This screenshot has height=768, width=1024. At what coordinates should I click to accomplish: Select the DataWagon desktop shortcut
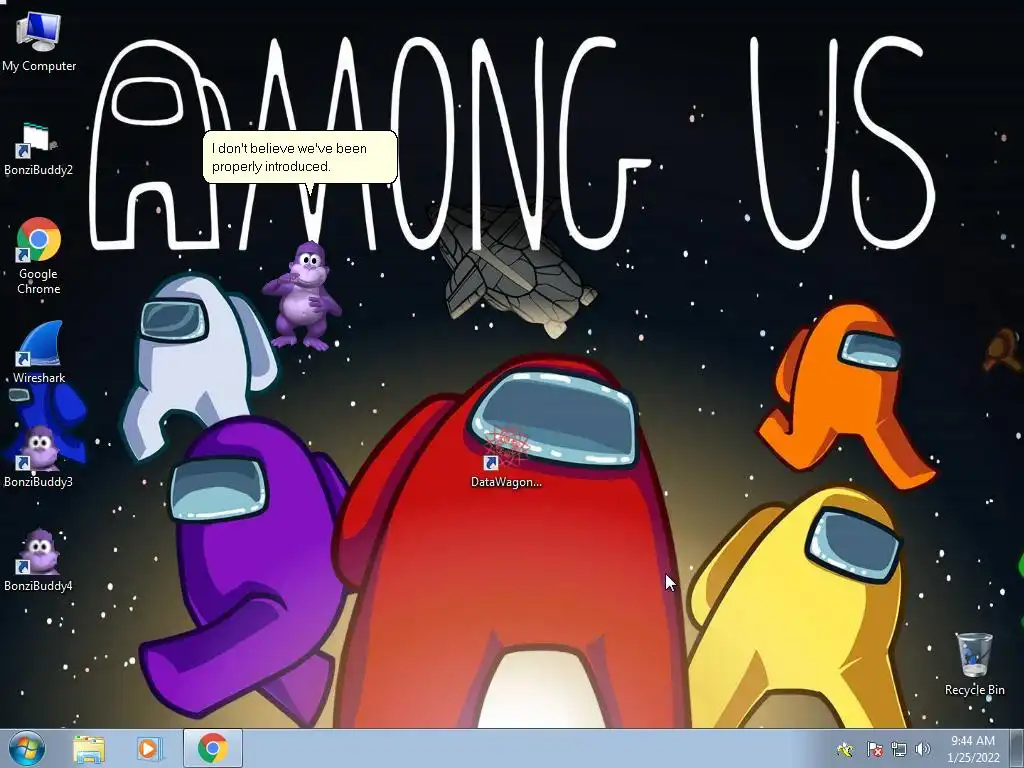[x=506, y=457]
